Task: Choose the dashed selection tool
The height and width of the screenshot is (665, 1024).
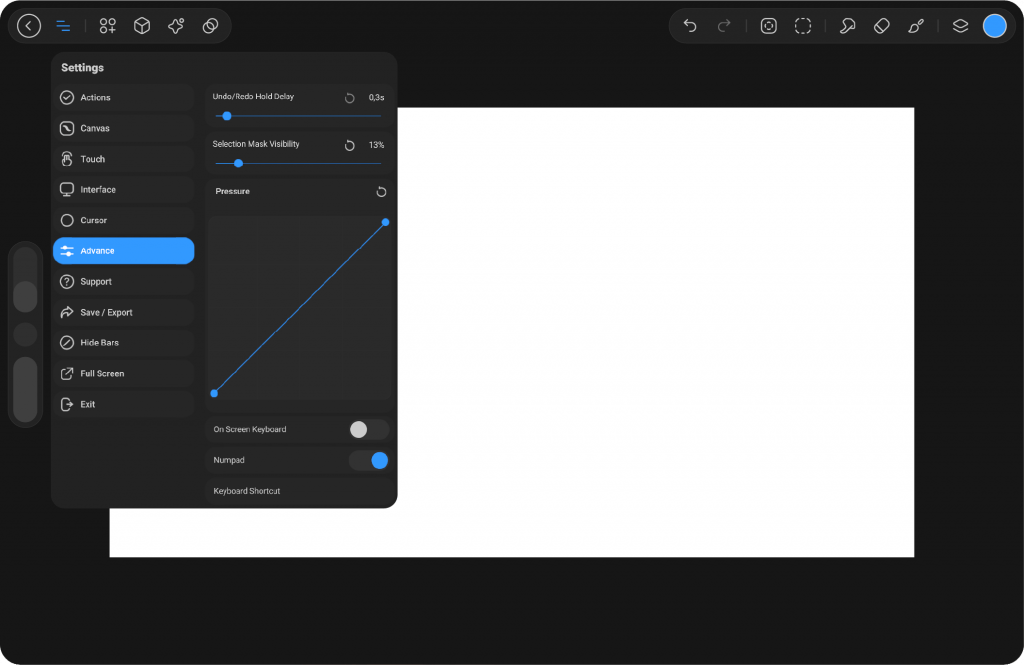Action: pos(803,26)
